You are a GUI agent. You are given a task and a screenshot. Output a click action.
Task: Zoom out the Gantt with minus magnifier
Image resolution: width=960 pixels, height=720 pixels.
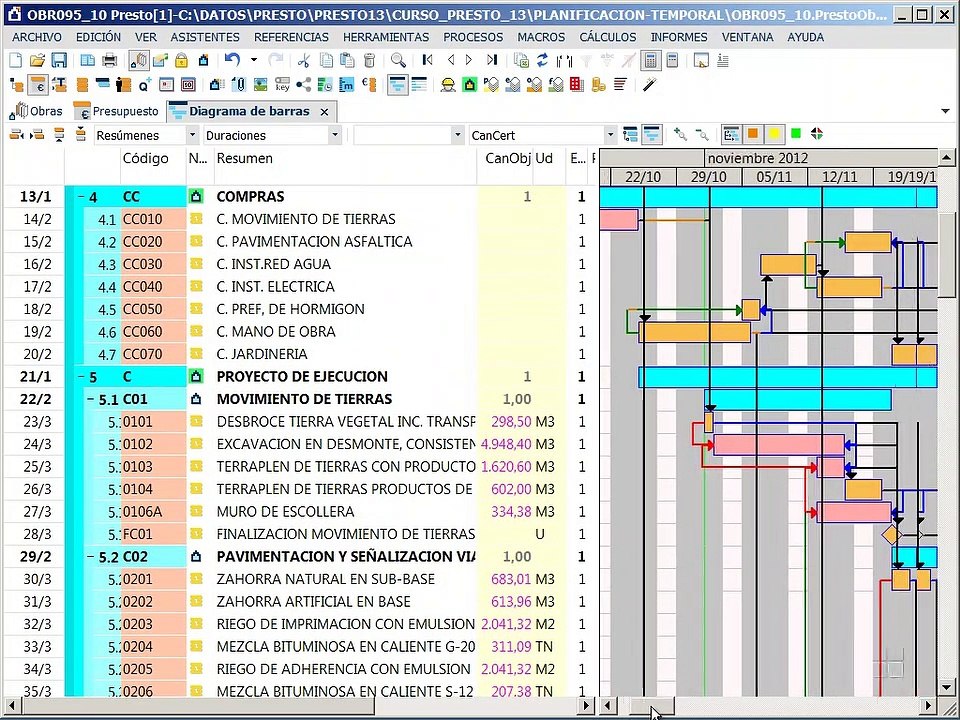pyautogui.click(x=702, y=134)
